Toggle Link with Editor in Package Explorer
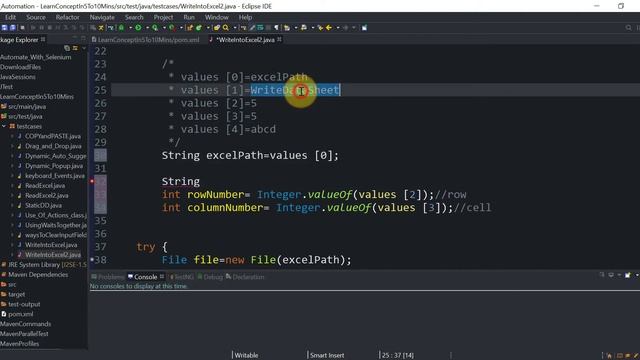The image size is (640, 360). [x=75, y=48]
